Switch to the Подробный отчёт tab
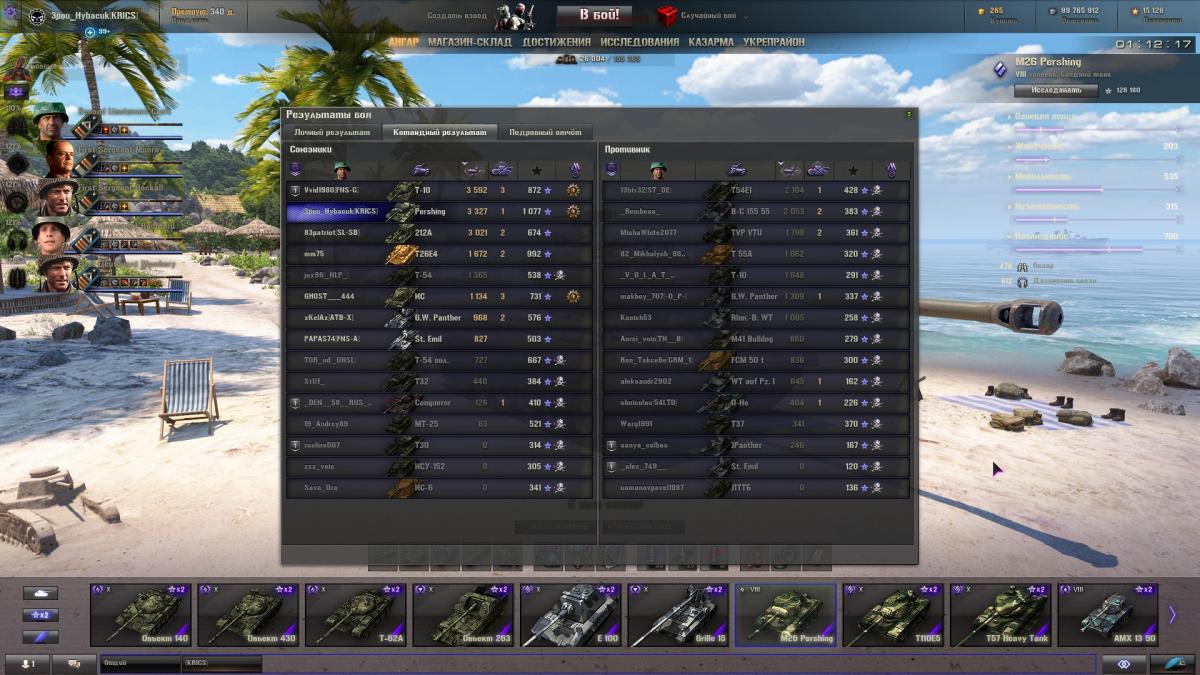The image size is (1200, 675). pos(544,132)
